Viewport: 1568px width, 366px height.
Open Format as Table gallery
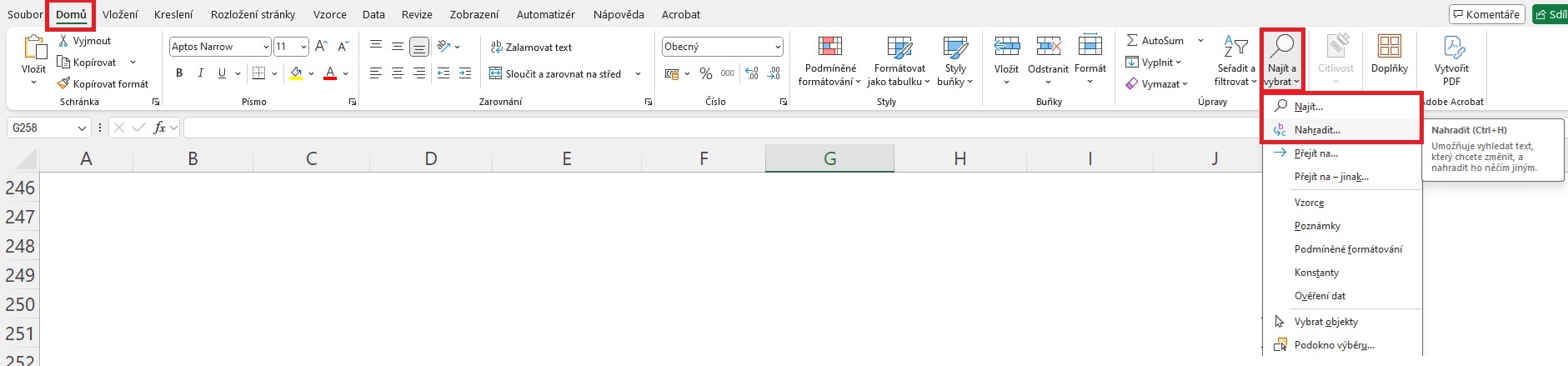click(x=899, y=48)
